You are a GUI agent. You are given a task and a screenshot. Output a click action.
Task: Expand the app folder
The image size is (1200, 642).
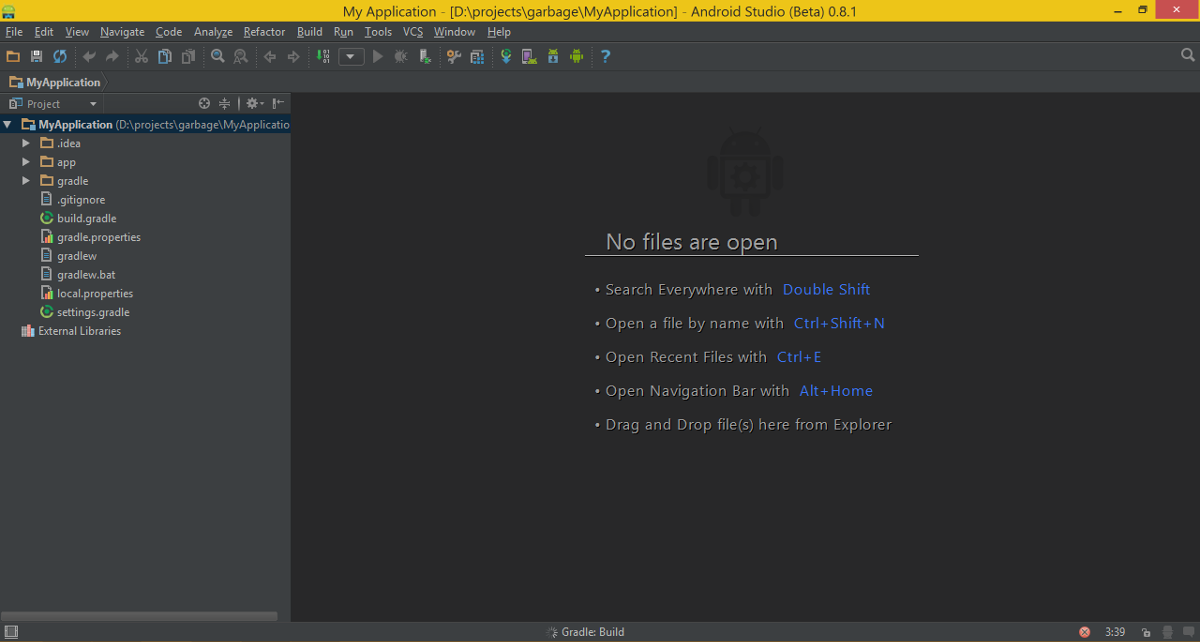tap(26, 162)
